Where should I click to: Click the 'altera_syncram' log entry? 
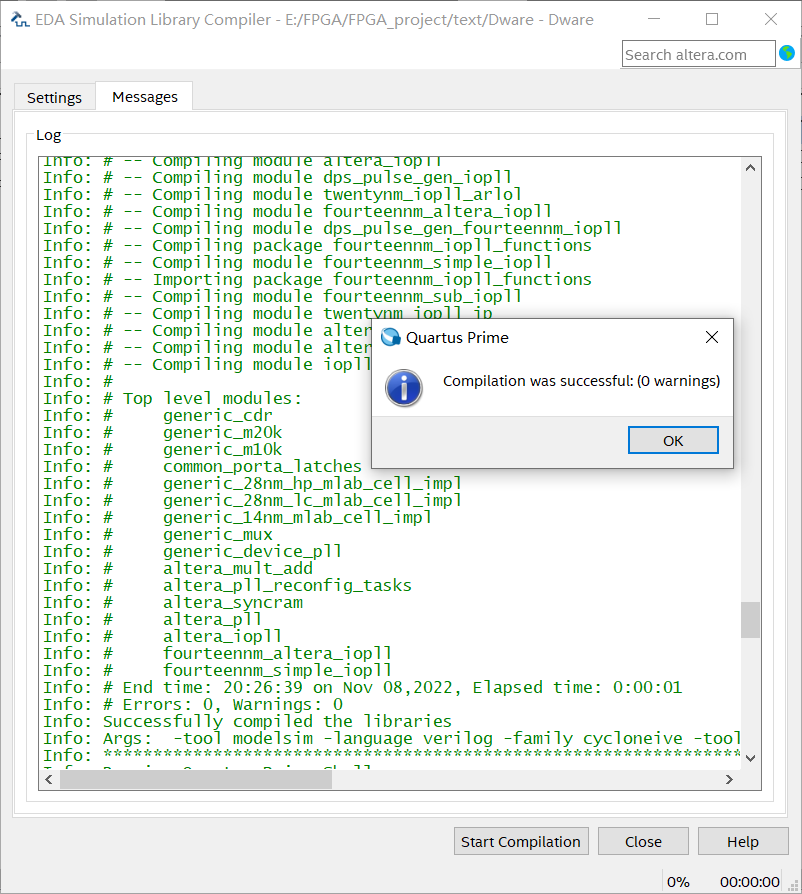click(233, 603)
